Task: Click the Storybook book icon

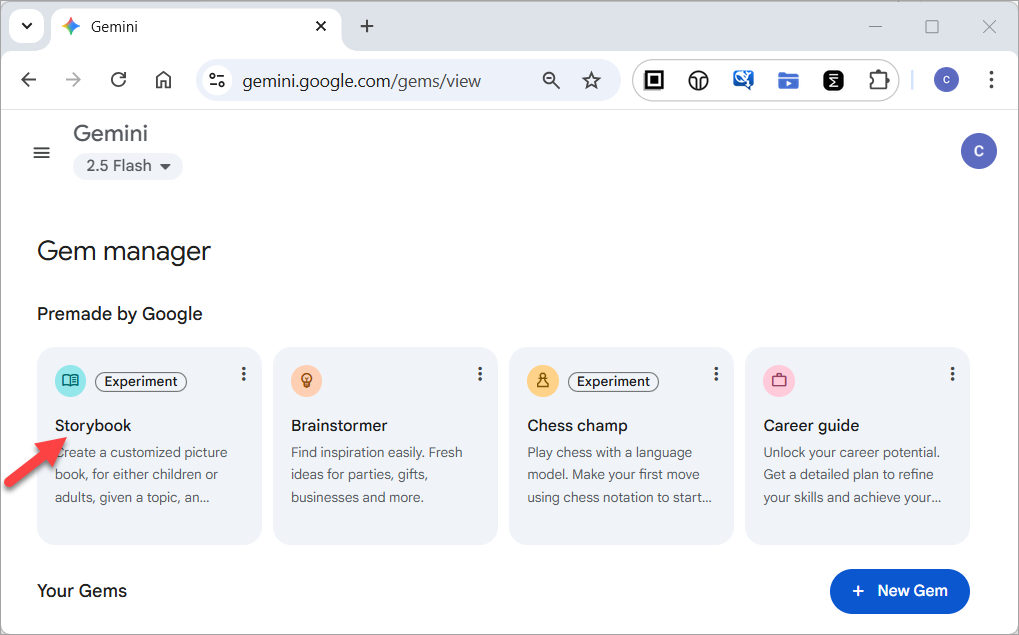Action: (x=70, y=381)
